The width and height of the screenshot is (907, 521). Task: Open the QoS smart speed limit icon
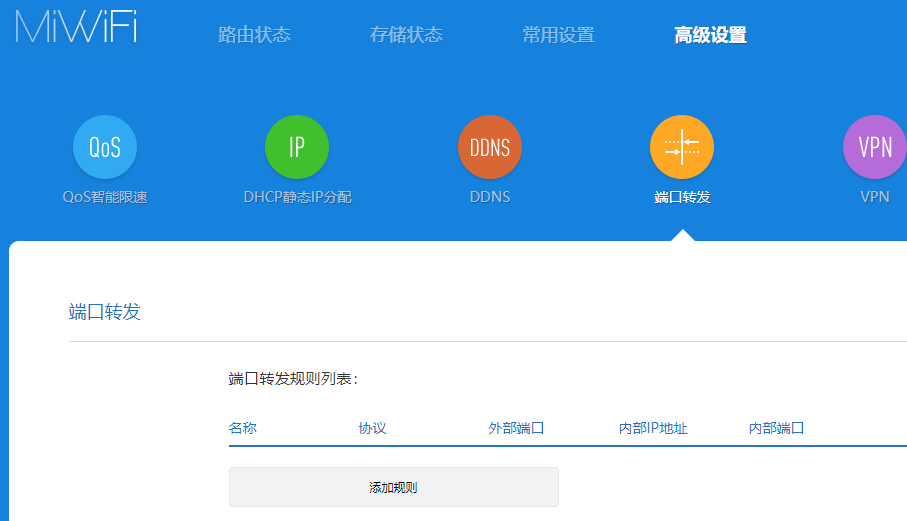pyautogui.click(x=105, y=147)
